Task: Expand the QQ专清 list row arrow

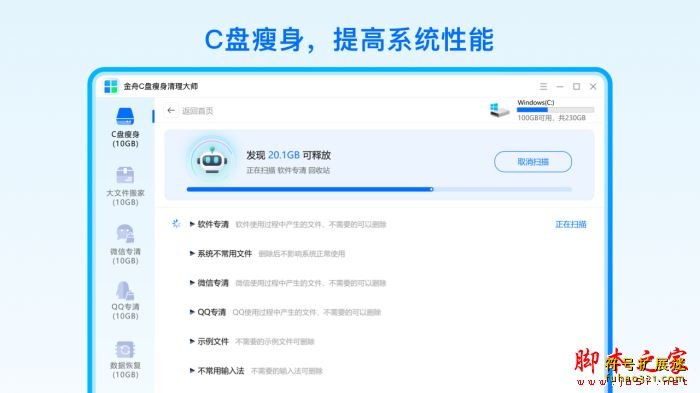Action: tap(192, 312)
